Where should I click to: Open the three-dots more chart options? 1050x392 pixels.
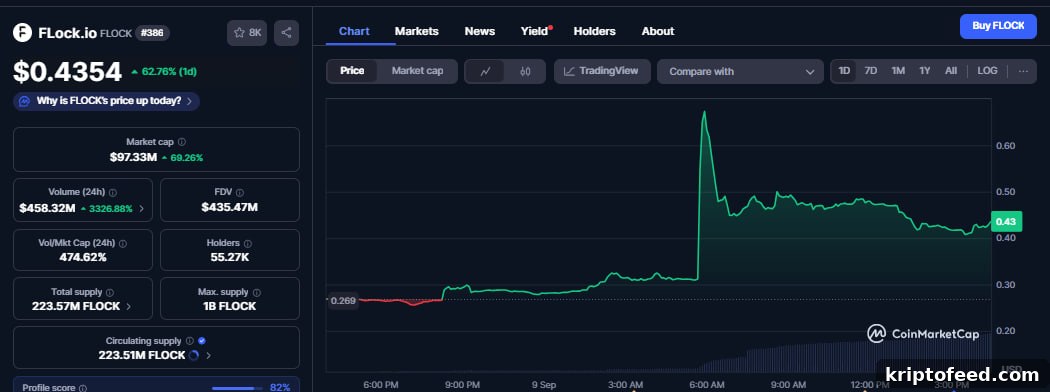coord(1023,71)
